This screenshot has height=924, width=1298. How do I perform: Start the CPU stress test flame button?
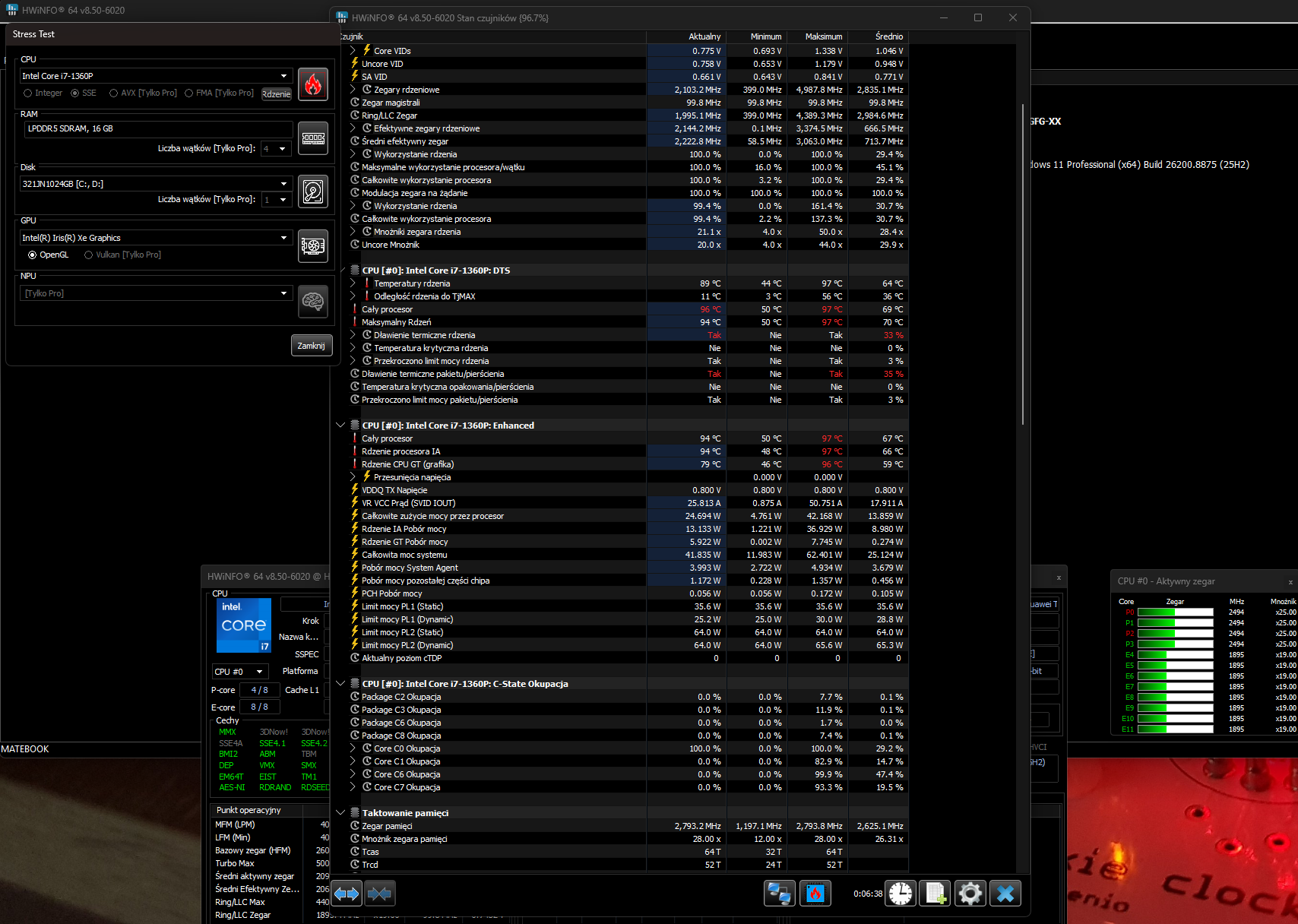pos(312,84)
